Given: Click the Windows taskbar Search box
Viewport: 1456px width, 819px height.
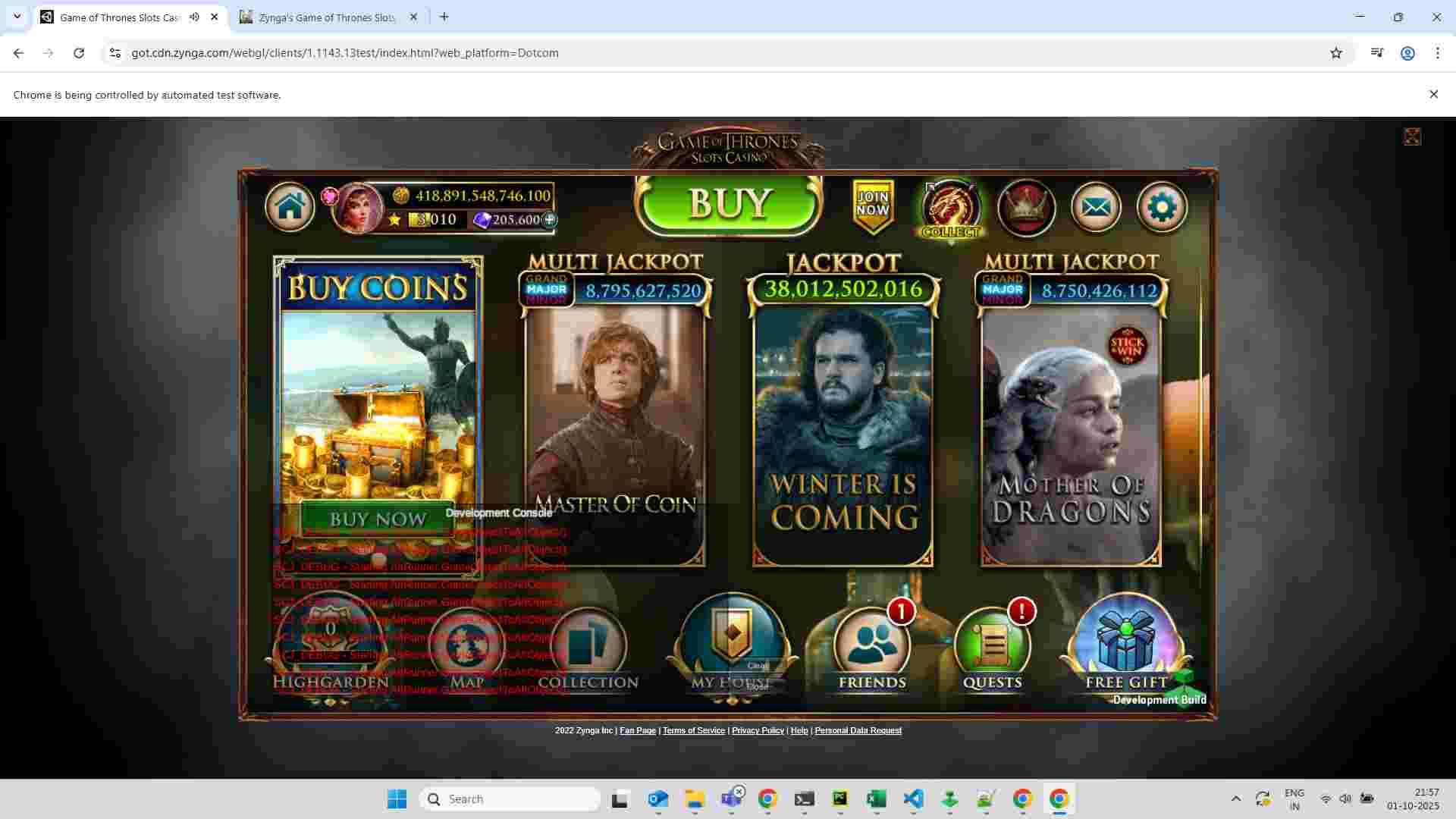Looking at the screenshot, I should (x=510, y=799).
